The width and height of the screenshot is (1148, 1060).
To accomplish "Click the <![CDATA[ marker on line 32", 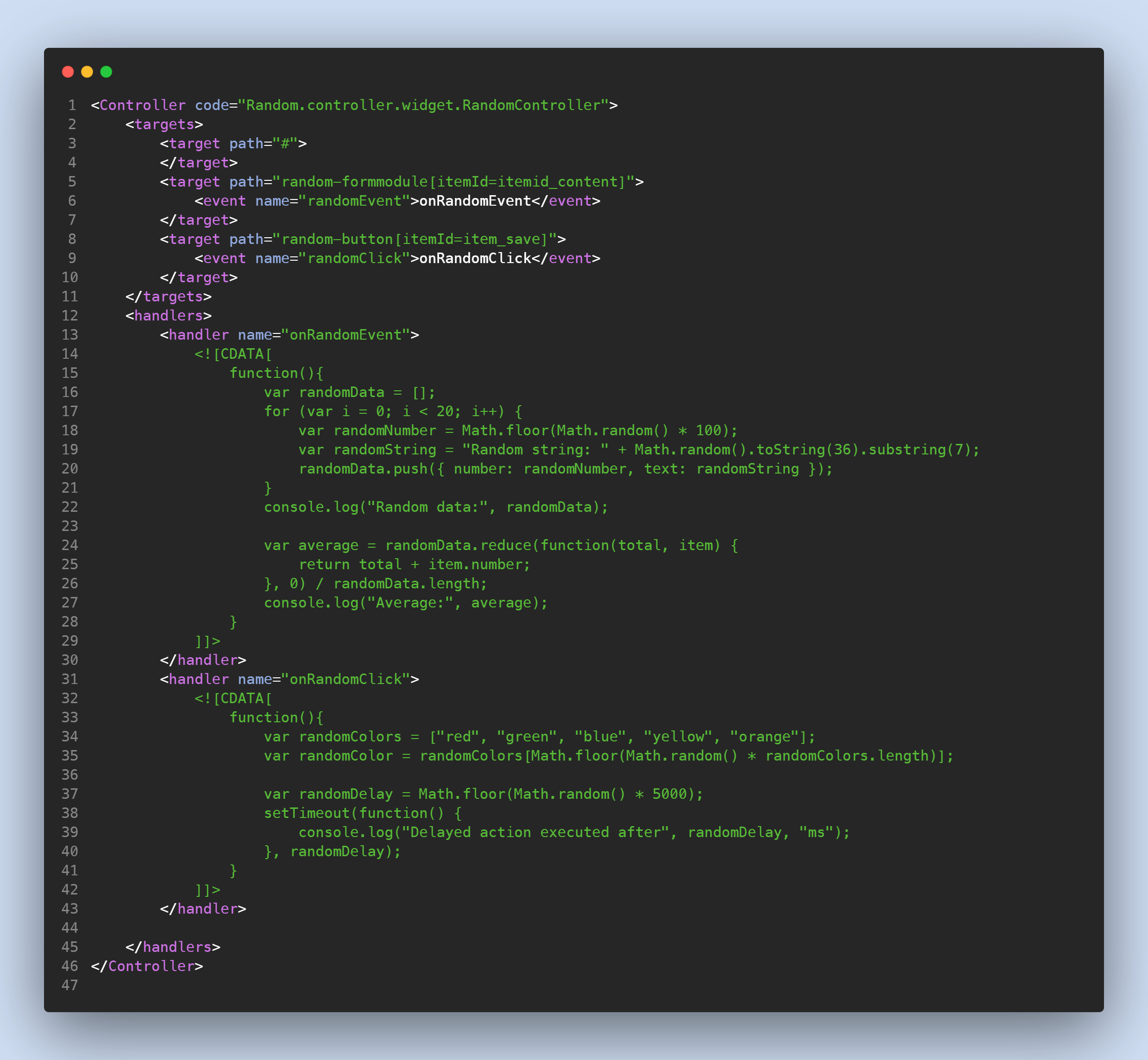I will pos(233,698).
